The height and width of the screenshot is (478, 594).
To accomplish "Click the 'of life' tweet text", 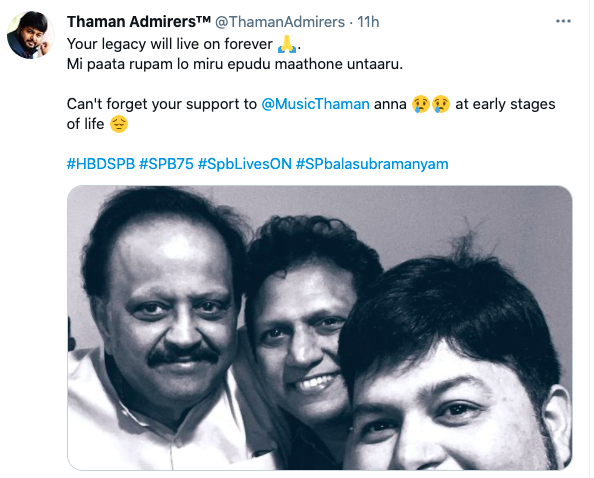I will point(86,124).
